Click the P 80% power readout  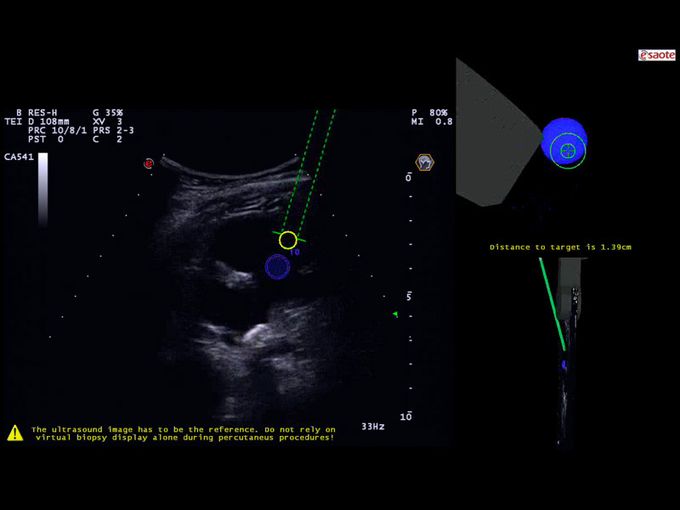click(429, 113)
